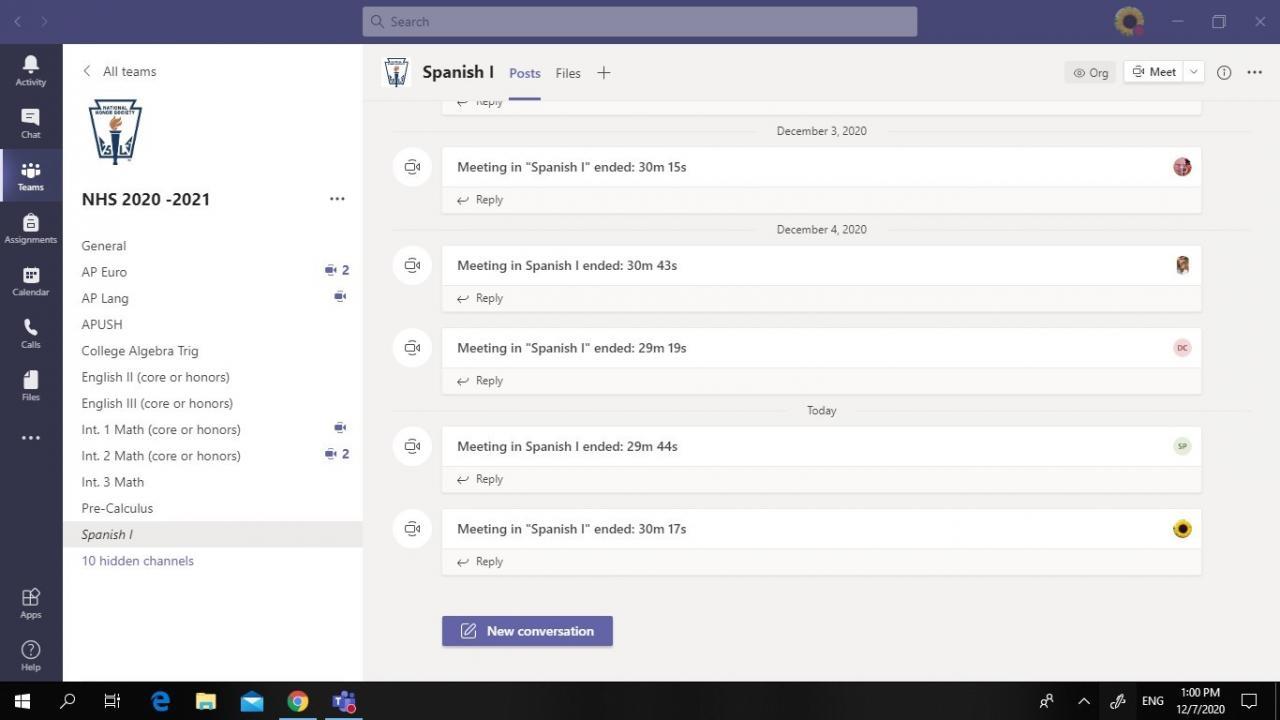The image size is (1280, 720).
Task: Switch the ENG input language
Action: point(1153,701)
